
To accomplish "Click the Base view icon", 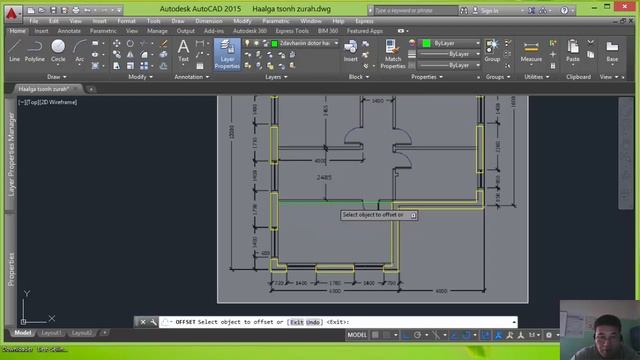I will pos(612,51).
